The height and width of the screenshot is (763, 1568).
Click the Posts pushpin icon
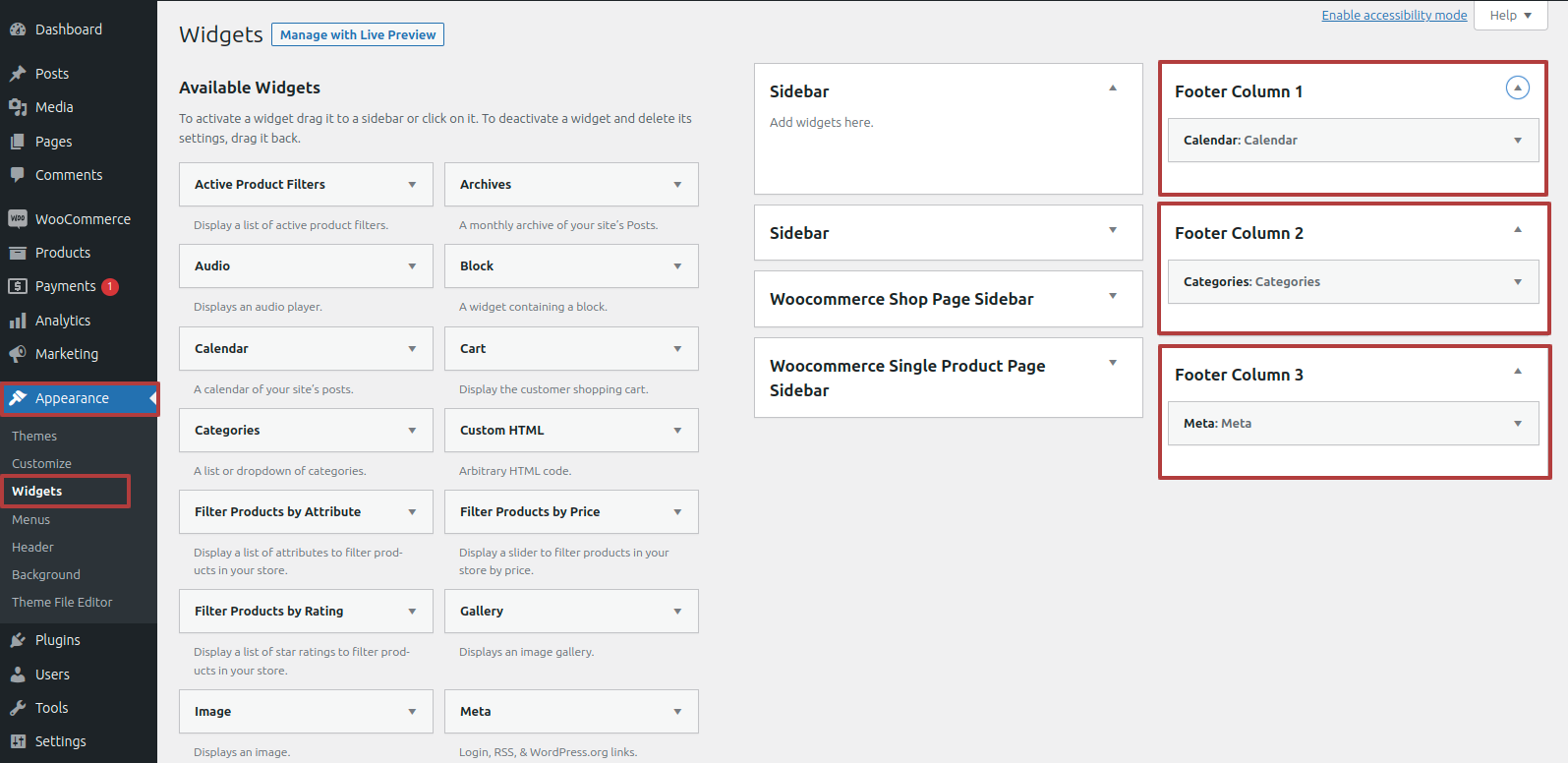click(18, 74)
